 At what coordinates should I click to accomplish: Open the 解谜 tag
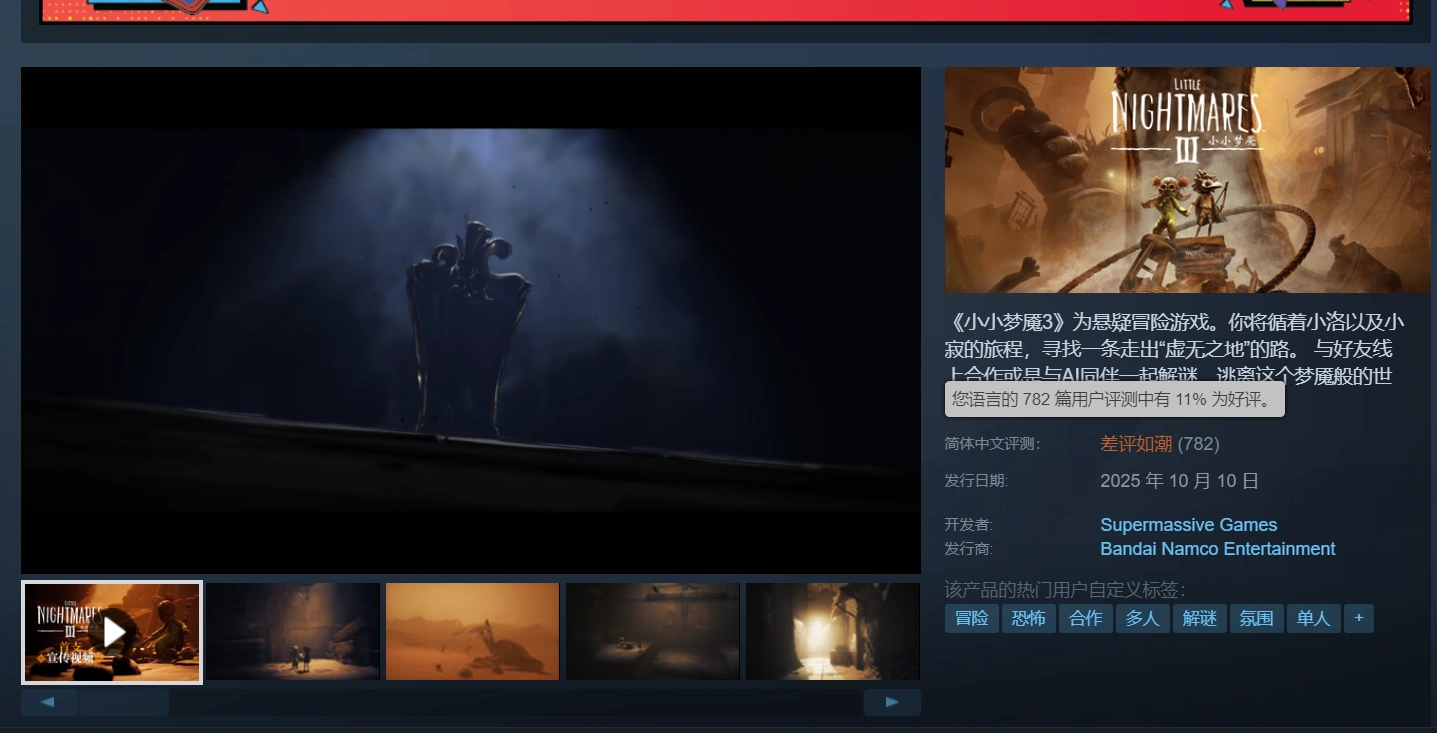tap(1199, 619)
